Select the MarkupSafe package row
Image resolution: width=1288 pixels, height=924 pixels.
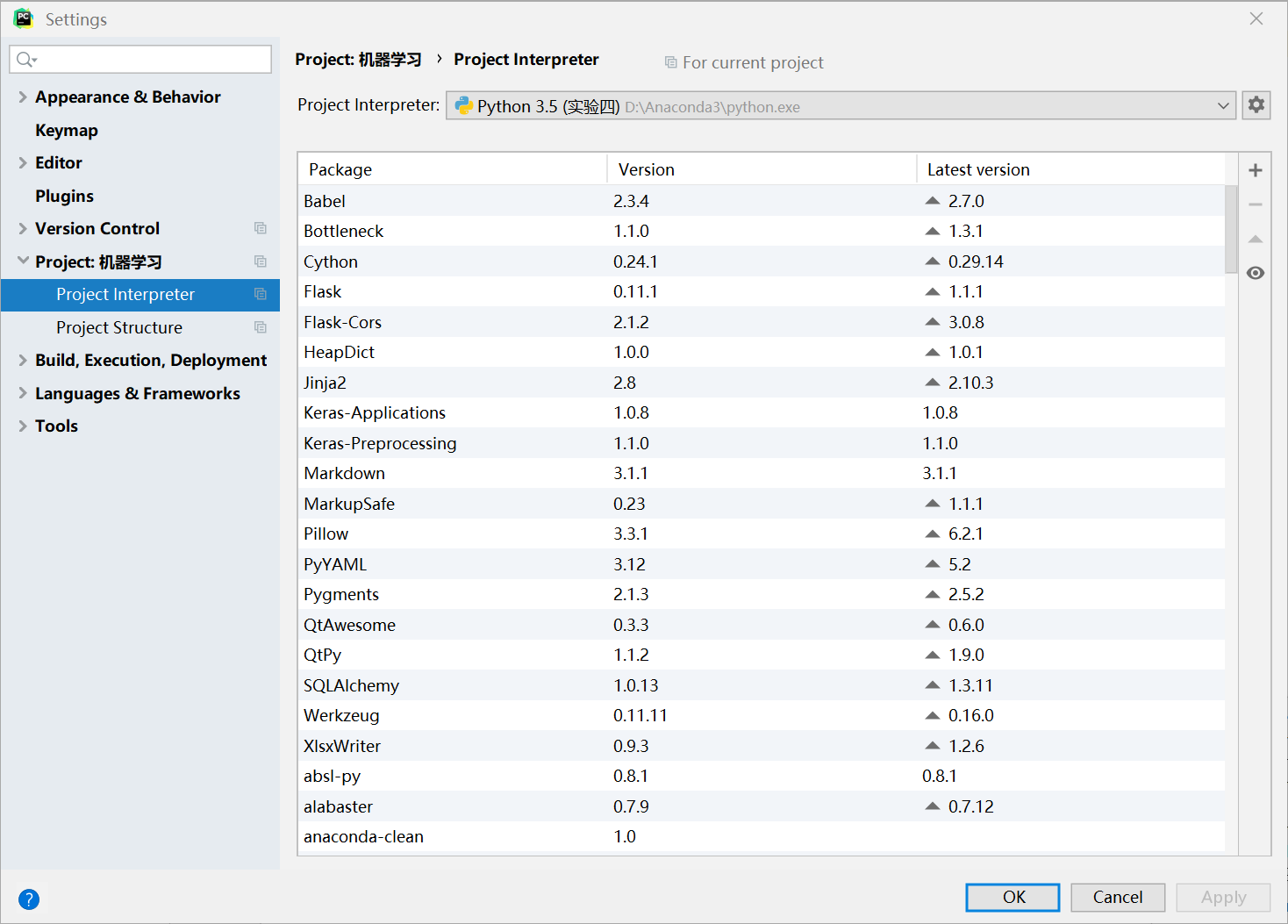tap(762, 504)
